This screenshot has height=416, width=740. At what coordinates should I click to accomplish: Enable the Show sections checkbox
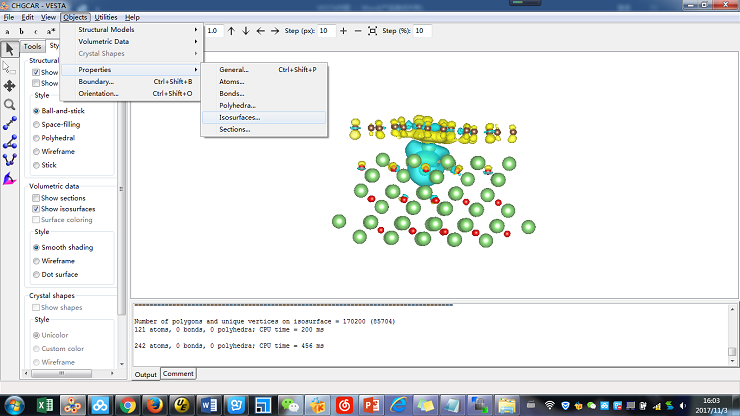(x=37, y=198)
